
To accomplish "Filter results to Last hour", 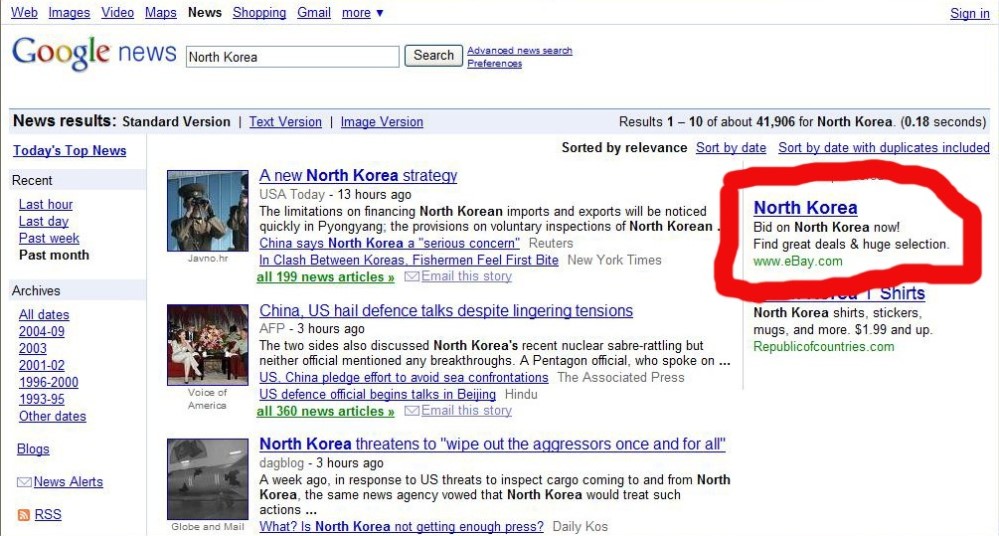I will click(45, 205).
